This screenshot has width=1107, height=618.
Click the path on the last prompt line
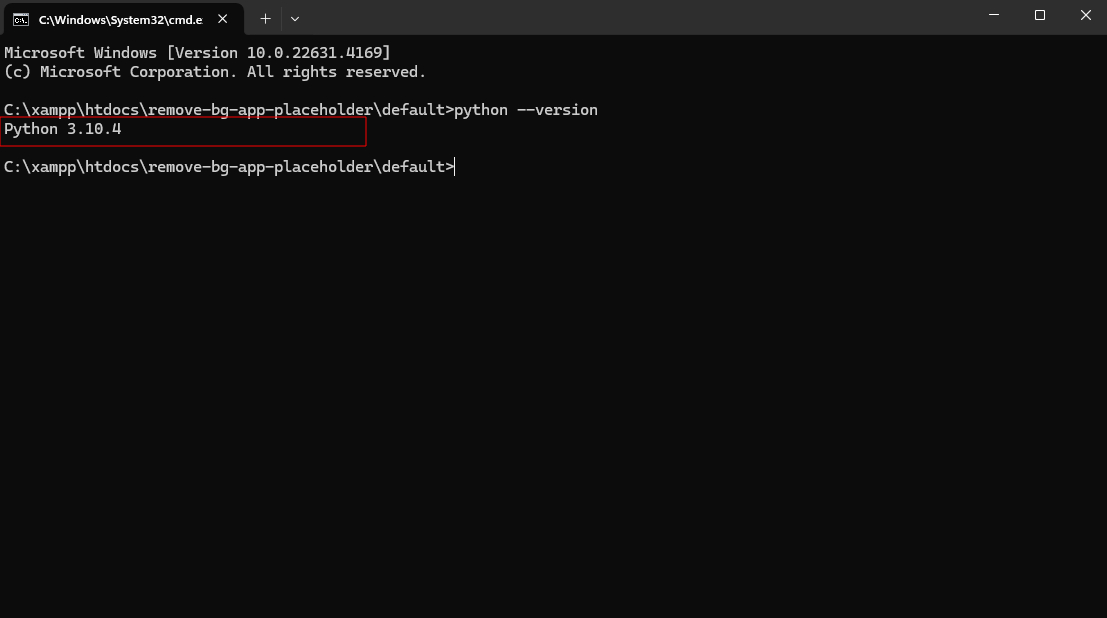(x=226, y=167)
